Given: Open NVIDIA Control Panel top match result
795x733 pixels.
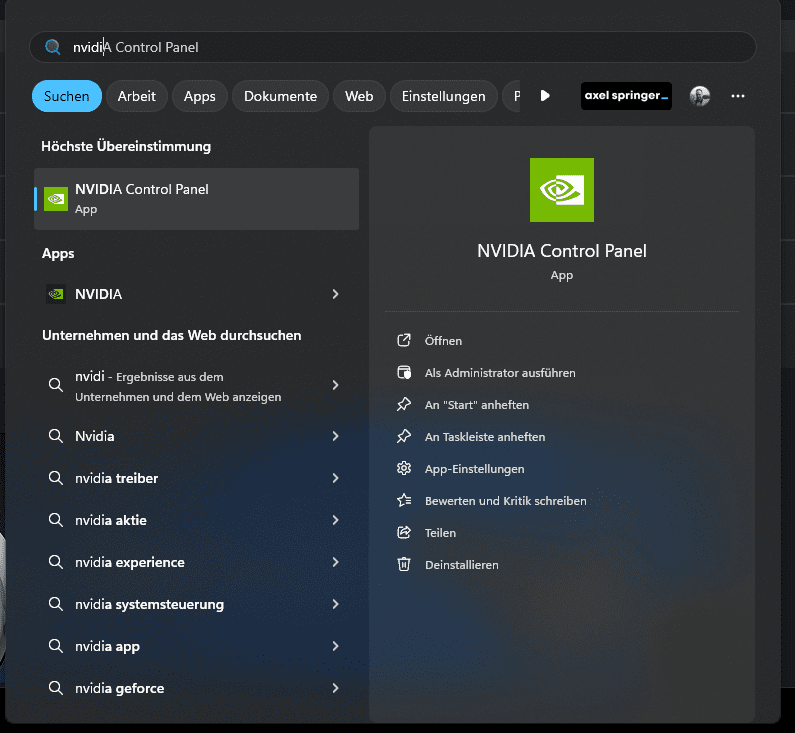Looking at the screenshot, I should click(196, 199).
